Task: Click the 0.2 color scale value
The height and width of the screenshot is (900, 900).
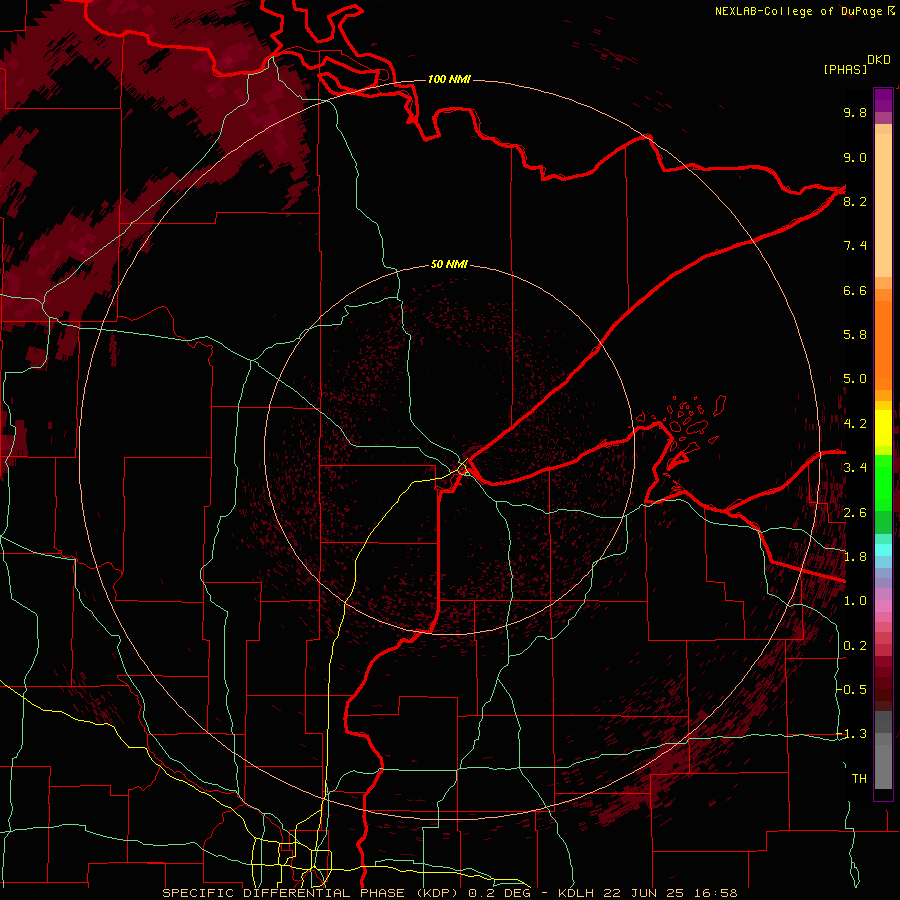Action: click(x=855, y=646)
